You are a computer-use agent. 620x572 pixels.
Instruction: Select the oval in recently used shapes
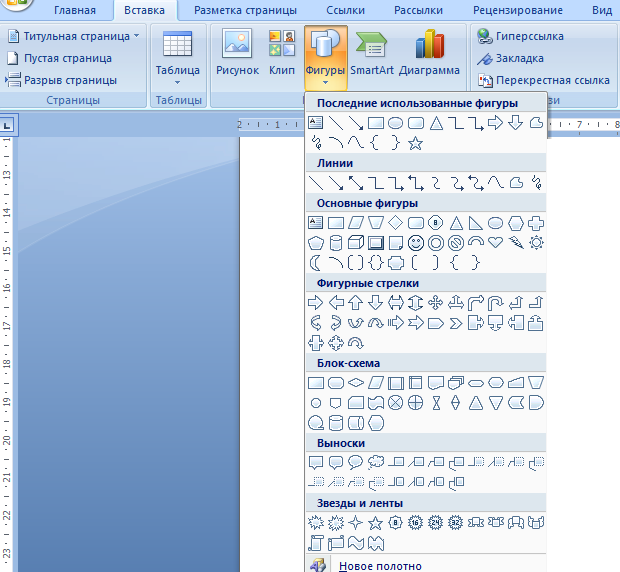[x=395, y=123]
